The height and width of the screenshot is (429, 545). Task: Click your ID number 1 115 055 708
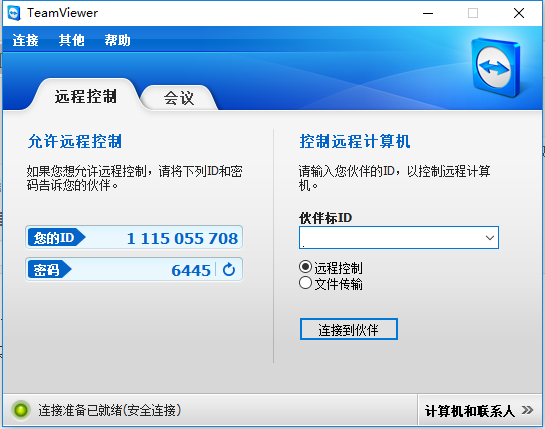(182, 238)
